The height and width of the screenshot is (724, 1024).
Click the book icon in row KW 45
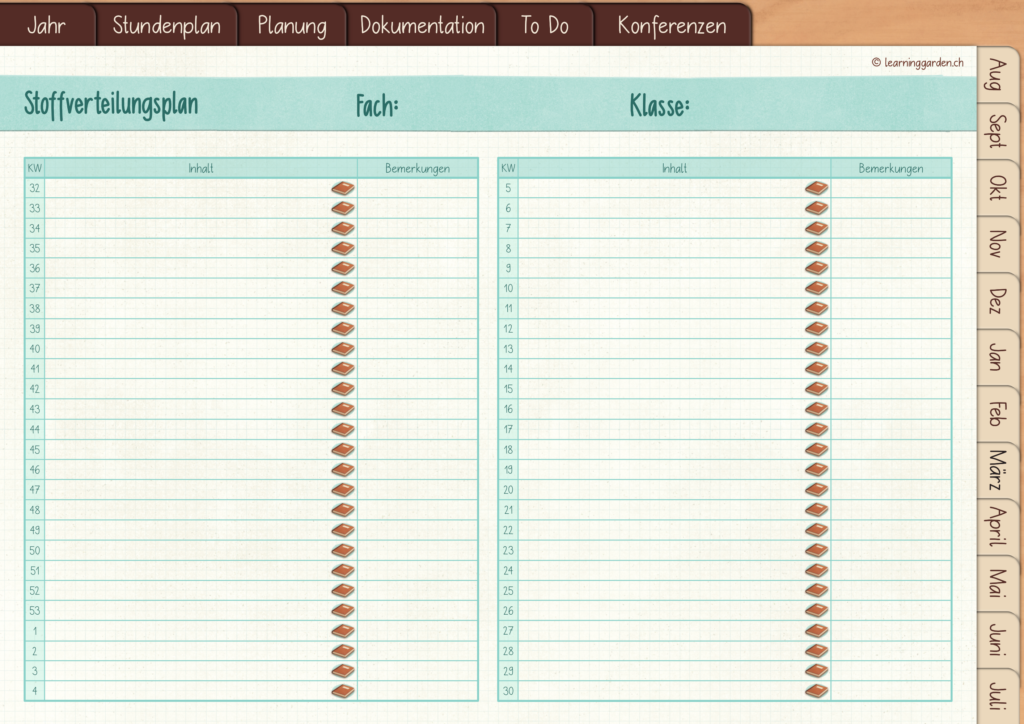click(x=343, y=450)
